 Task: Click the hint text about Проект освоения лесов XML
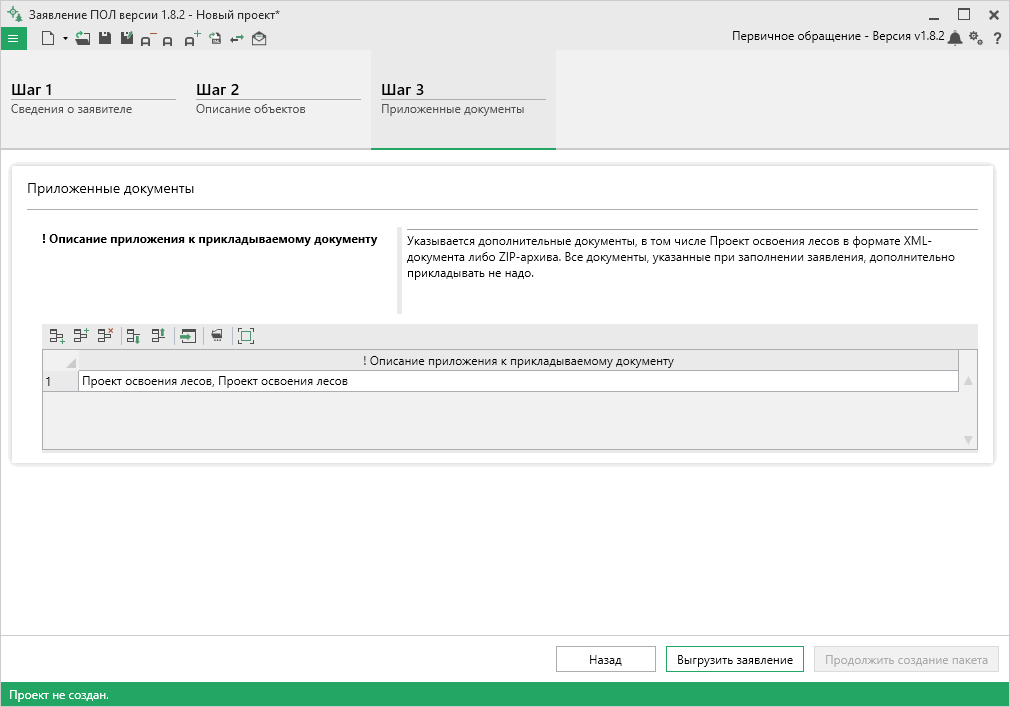[680, 257]
